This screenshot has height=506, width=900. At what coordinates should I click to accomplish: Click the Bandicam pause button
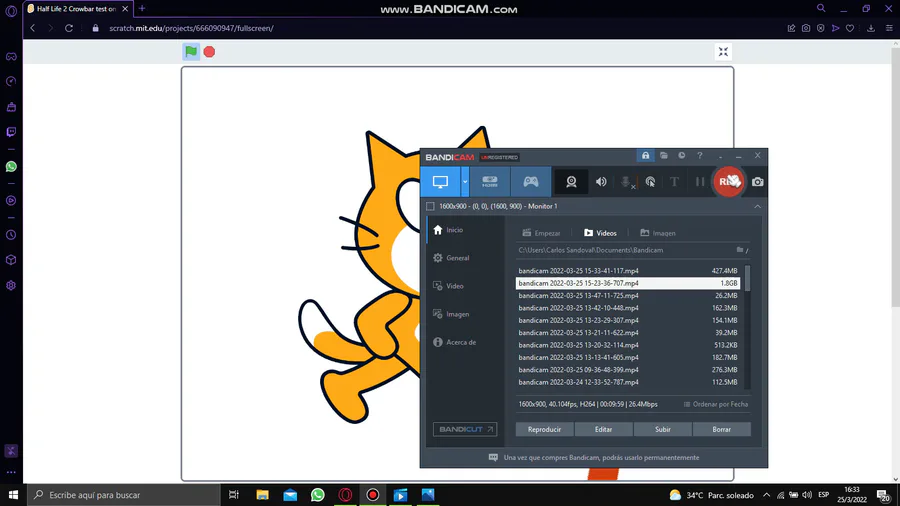click(x=700, y=182)
